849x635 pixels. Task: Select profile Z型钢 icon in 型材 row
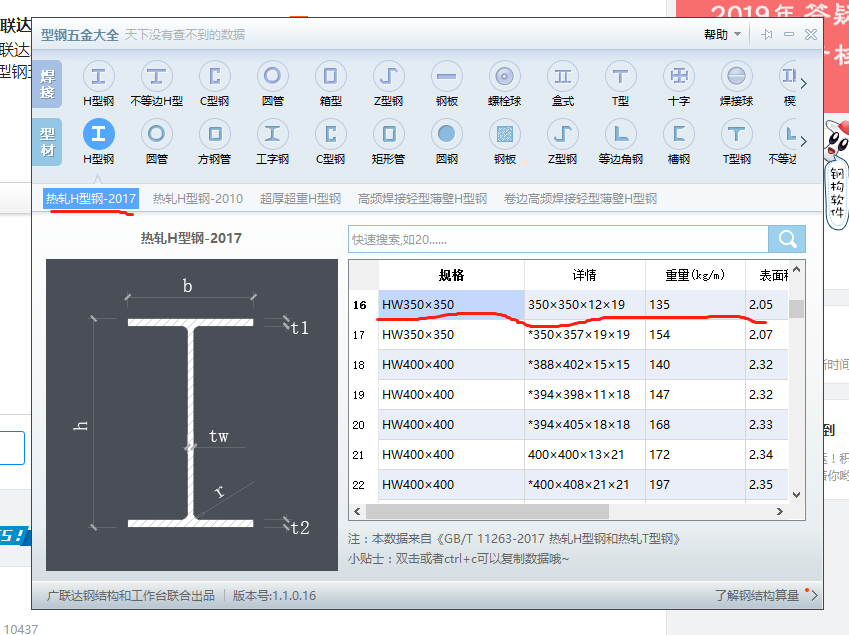click(x=563, y=134)
